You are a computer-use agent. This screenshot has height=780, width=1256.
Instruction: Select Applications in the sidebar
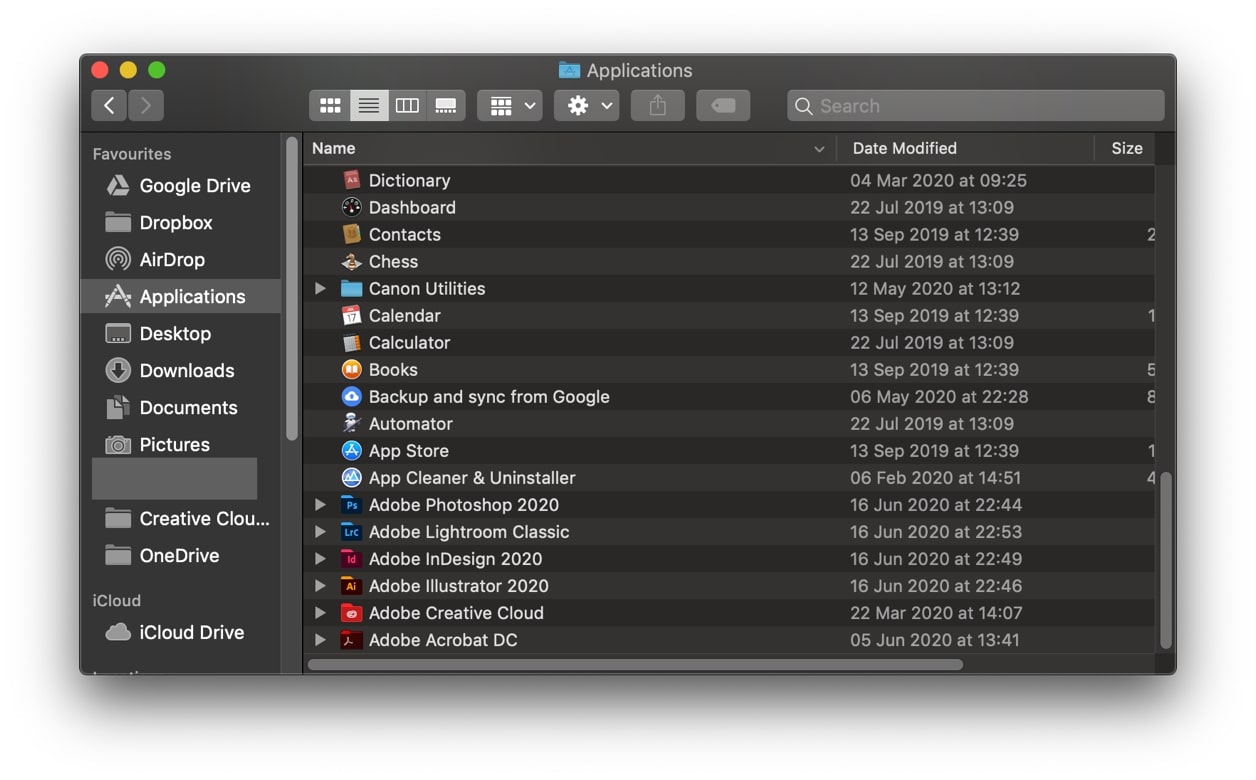[x=182, y=296]
